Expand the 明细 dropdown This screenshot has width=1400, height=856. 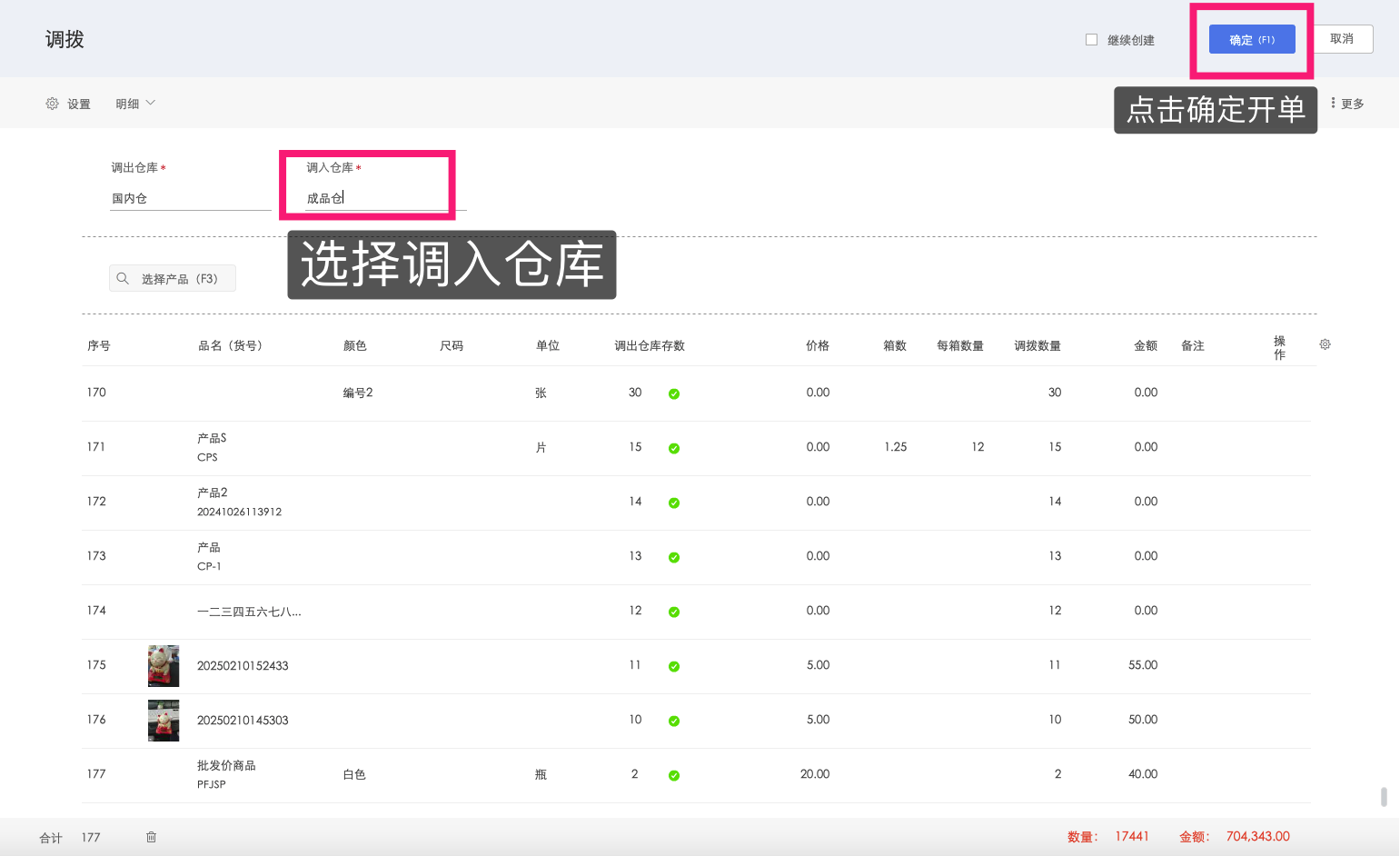(134, 103)
